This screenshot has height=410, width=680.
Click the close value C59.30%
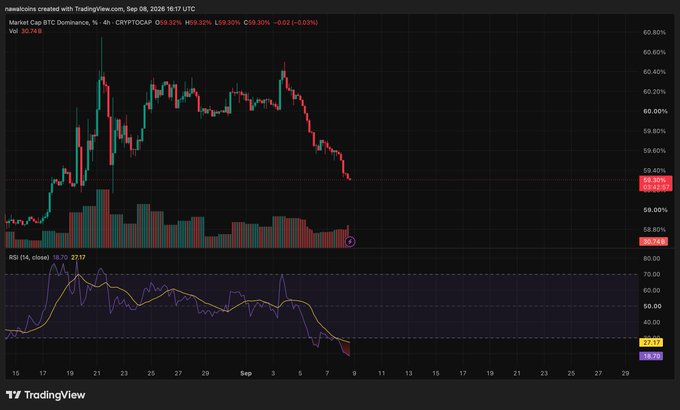click(x=257, y=23)
